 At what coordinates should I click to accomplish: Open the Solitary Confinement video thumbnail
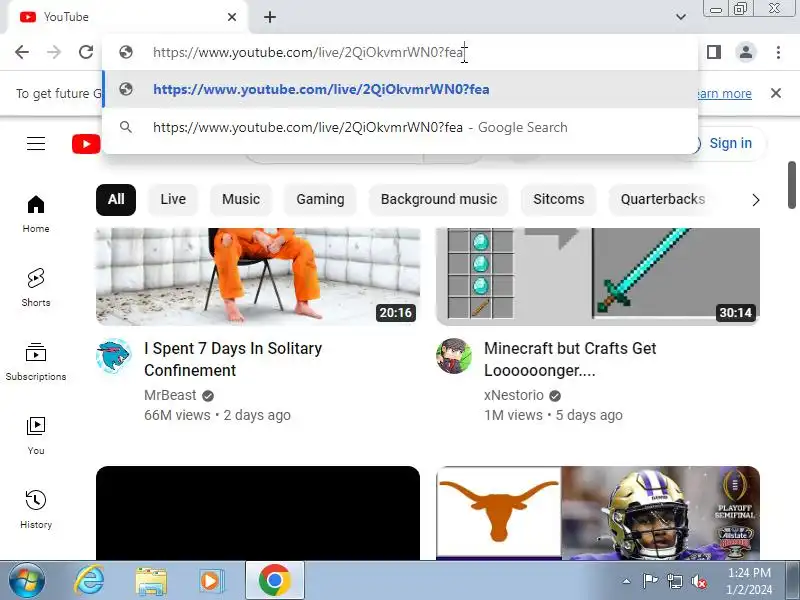pyautogui.click(x=258, y=277)
